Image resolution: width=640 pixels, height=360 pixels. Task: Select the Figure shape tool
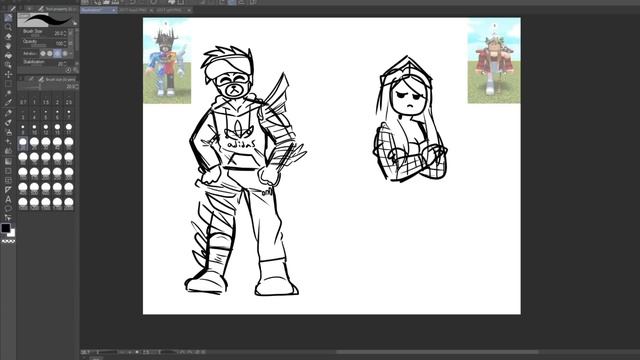8,171
